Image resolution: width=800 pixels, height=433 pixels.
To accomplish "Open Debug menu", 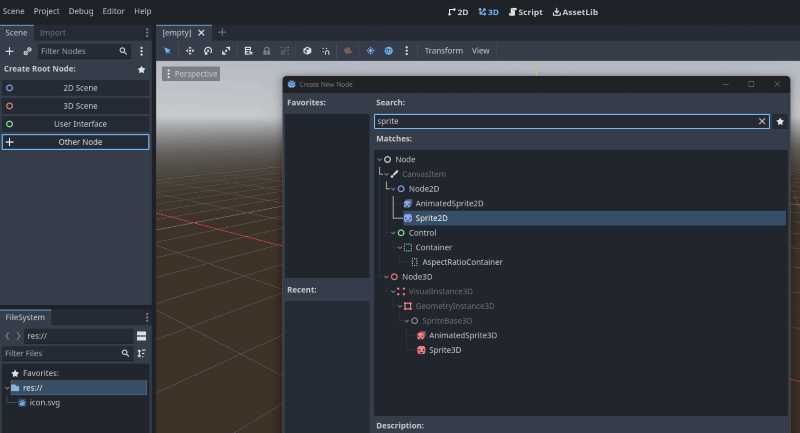I will (81, 11).
